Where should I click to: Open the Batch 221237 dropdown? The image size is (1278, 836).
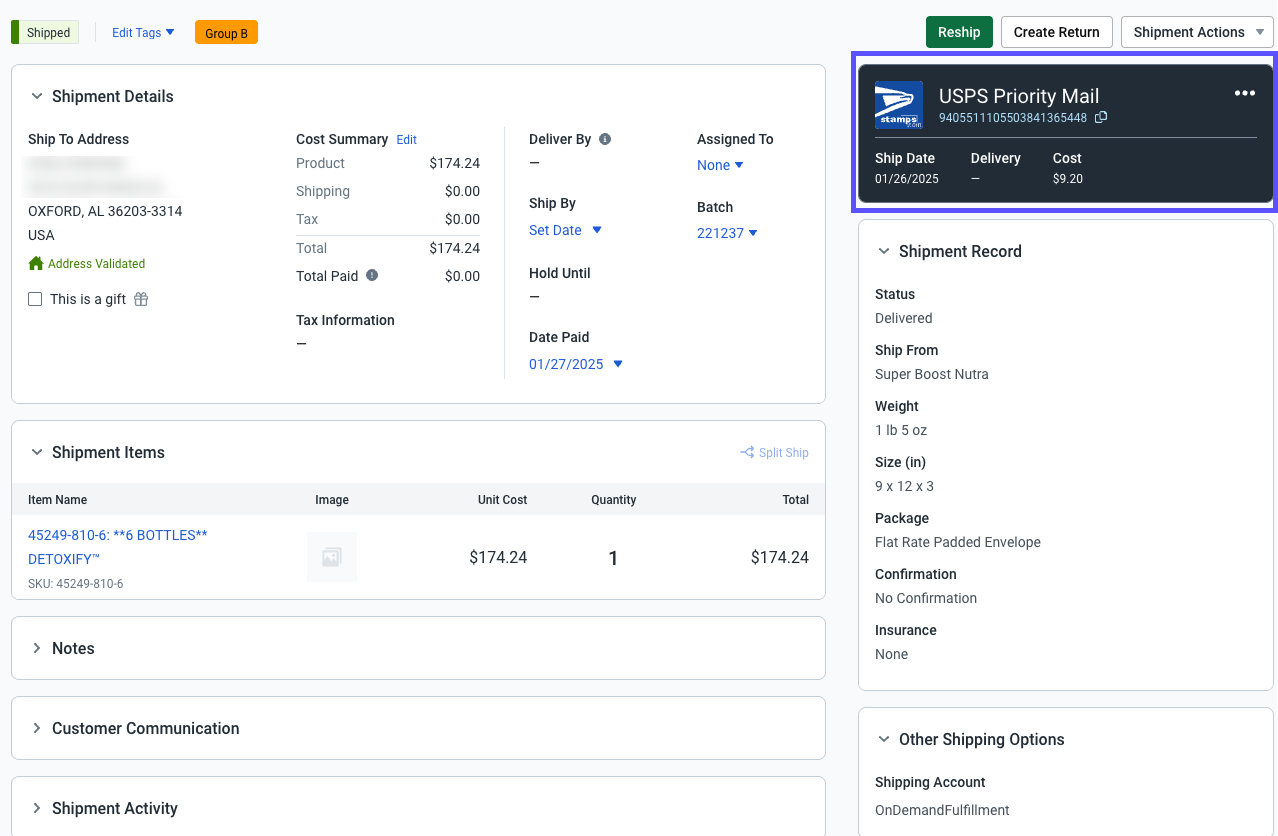coord(727,233)
